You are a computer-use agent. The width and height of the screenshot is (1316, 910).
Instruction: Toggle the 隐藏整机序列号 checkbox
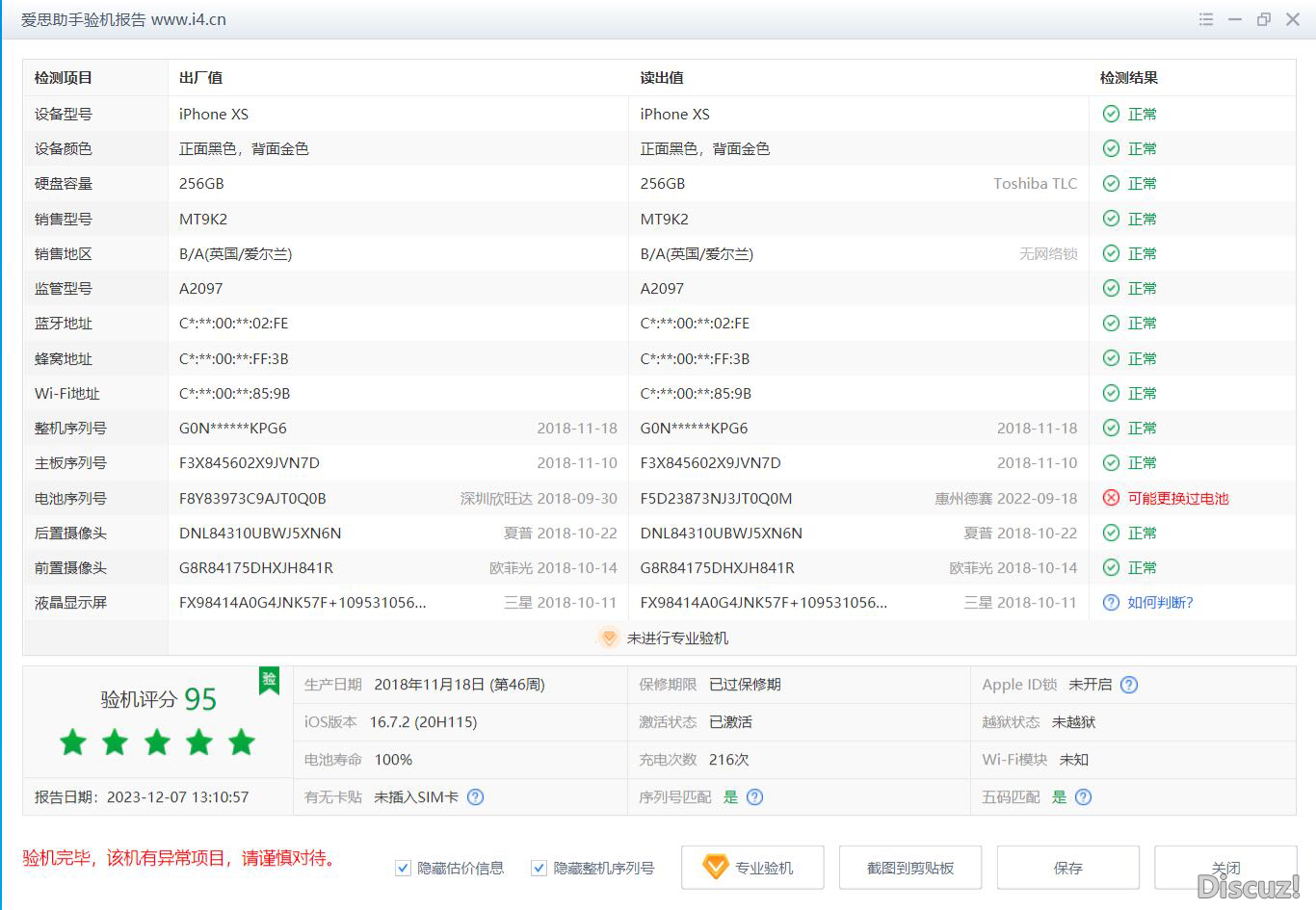[x=539, y=868]
